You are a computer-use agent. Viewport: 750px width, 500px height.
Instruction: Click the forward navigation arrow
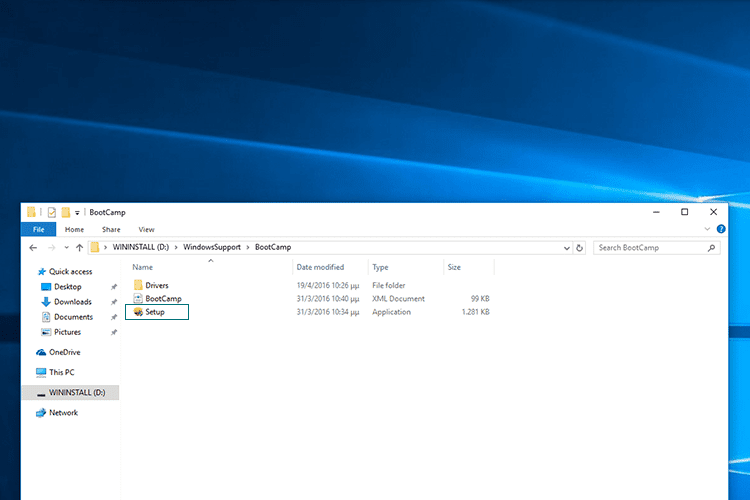point(52,248)
